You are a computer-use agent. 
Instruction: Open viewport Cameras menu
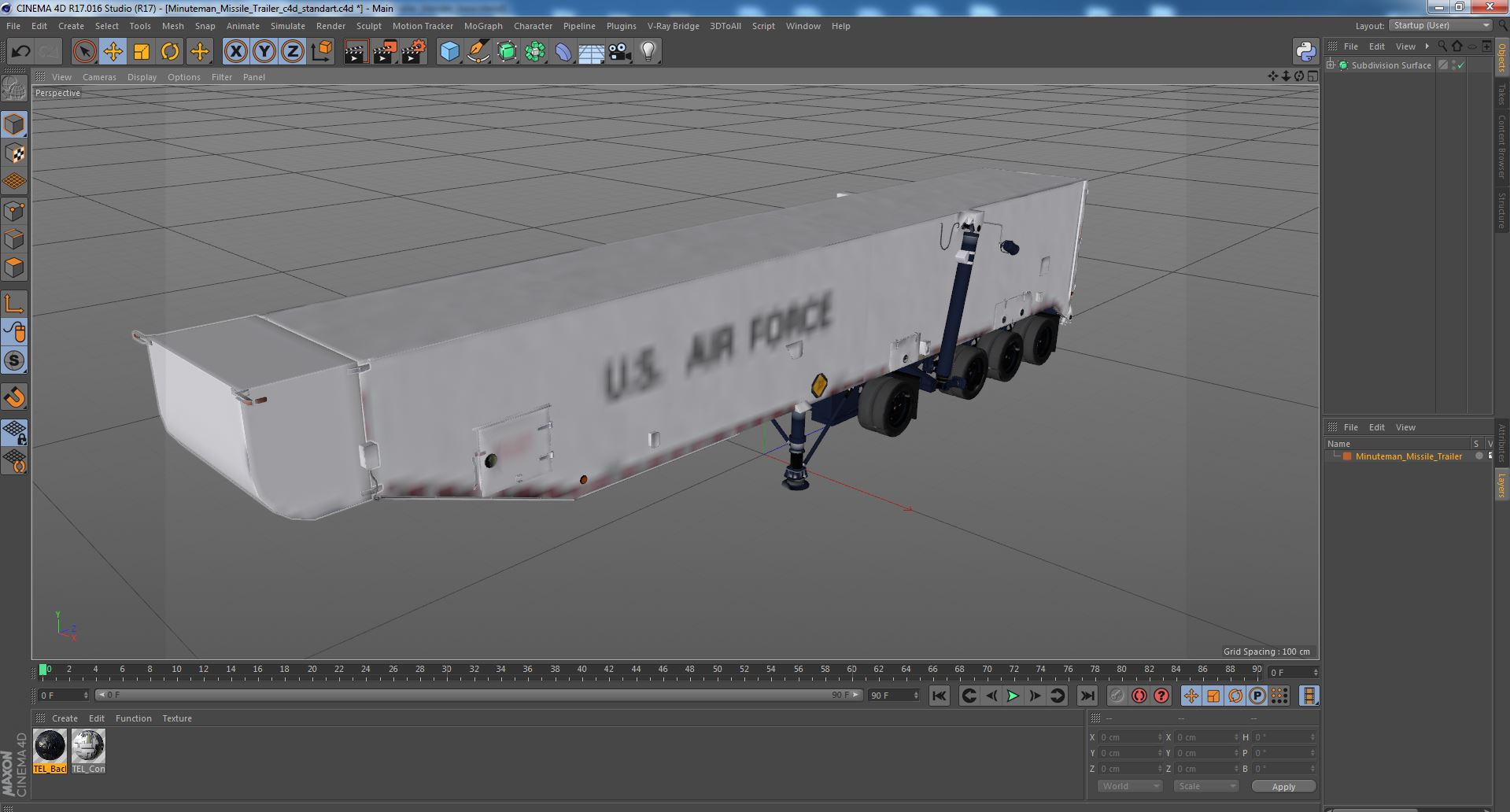(x=99, y=77)
